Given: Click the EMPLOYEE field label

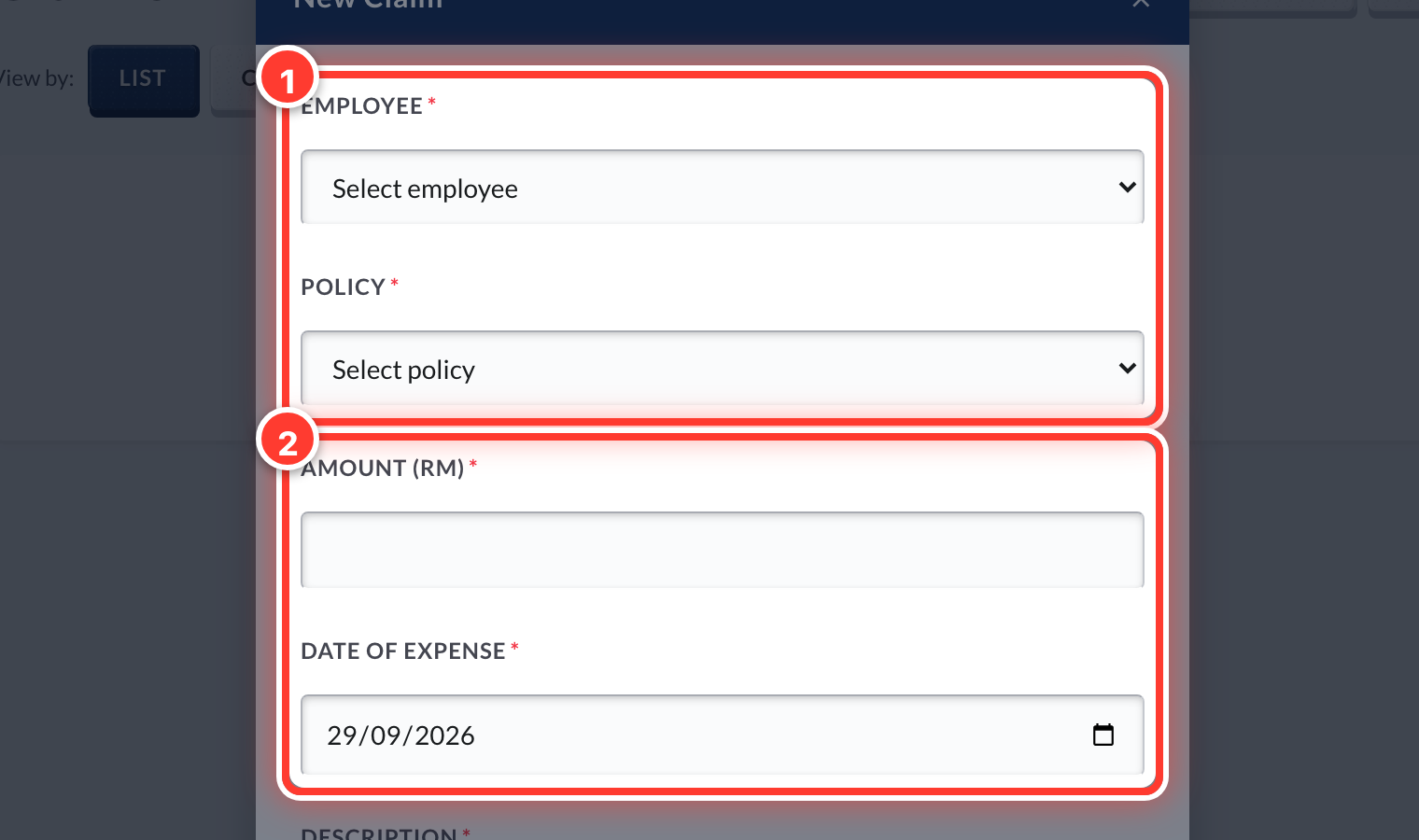Looking at the screenshot, I should tap(361, 105).
